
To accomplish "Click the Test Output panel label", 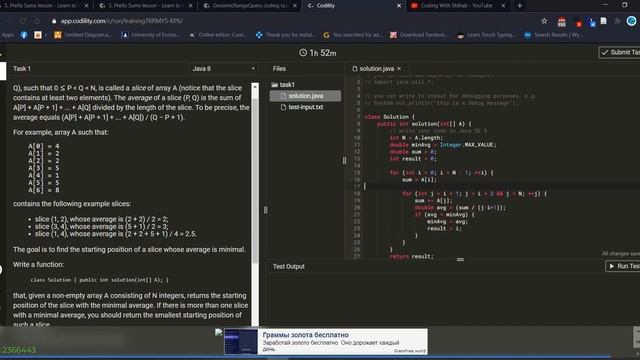I will [289, 267].
